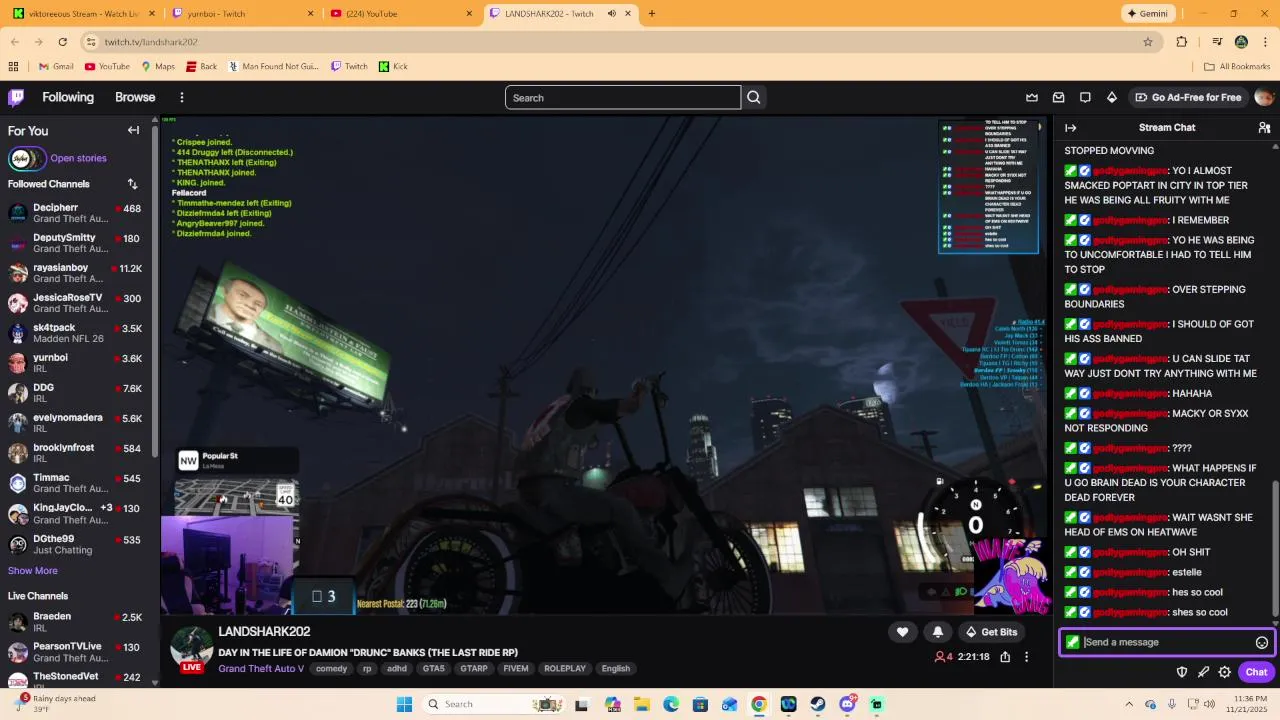Click the LANDSHARK202 channel name

point(264,632)
